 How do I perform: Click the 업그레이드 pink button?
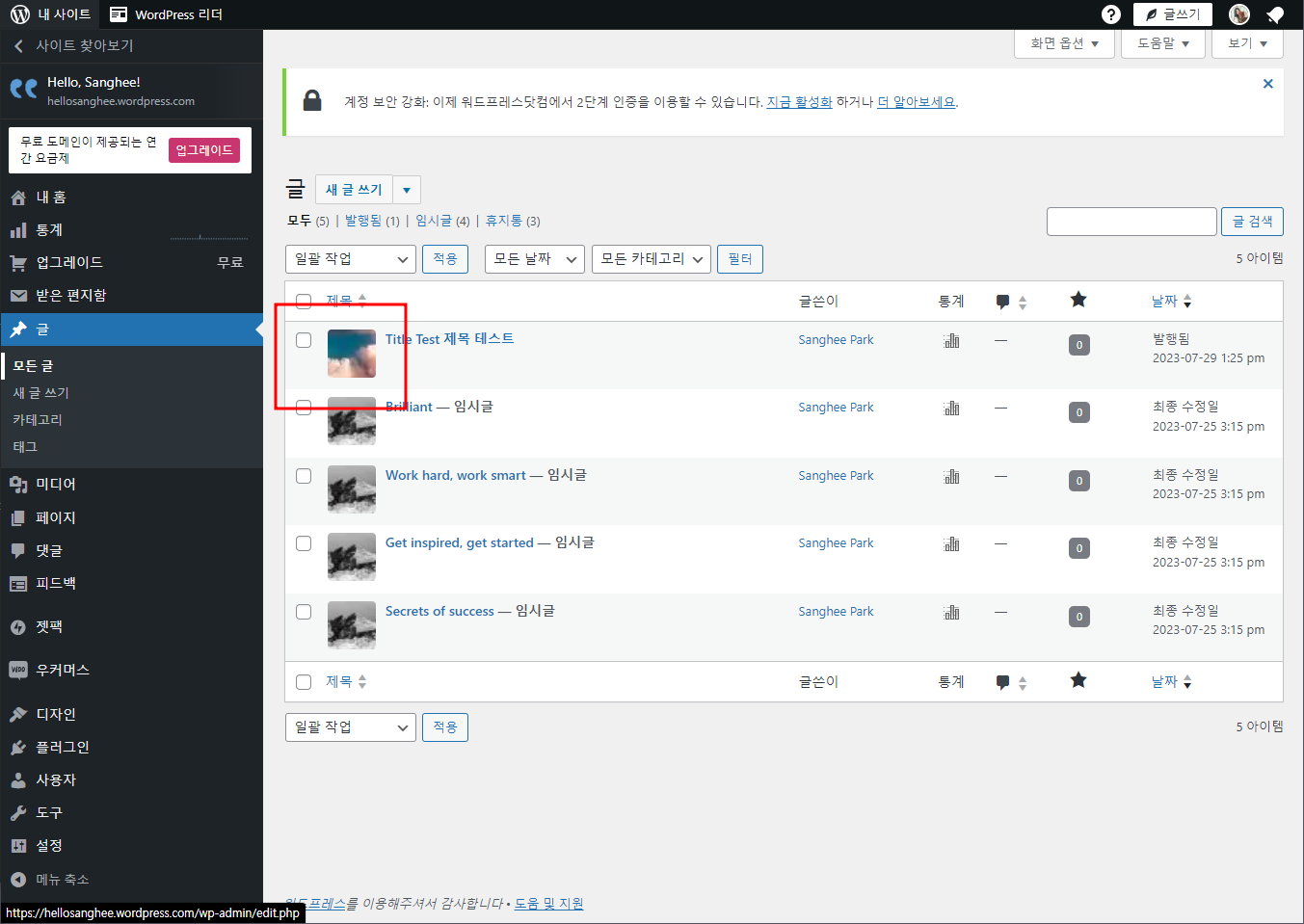coord(204,150)
